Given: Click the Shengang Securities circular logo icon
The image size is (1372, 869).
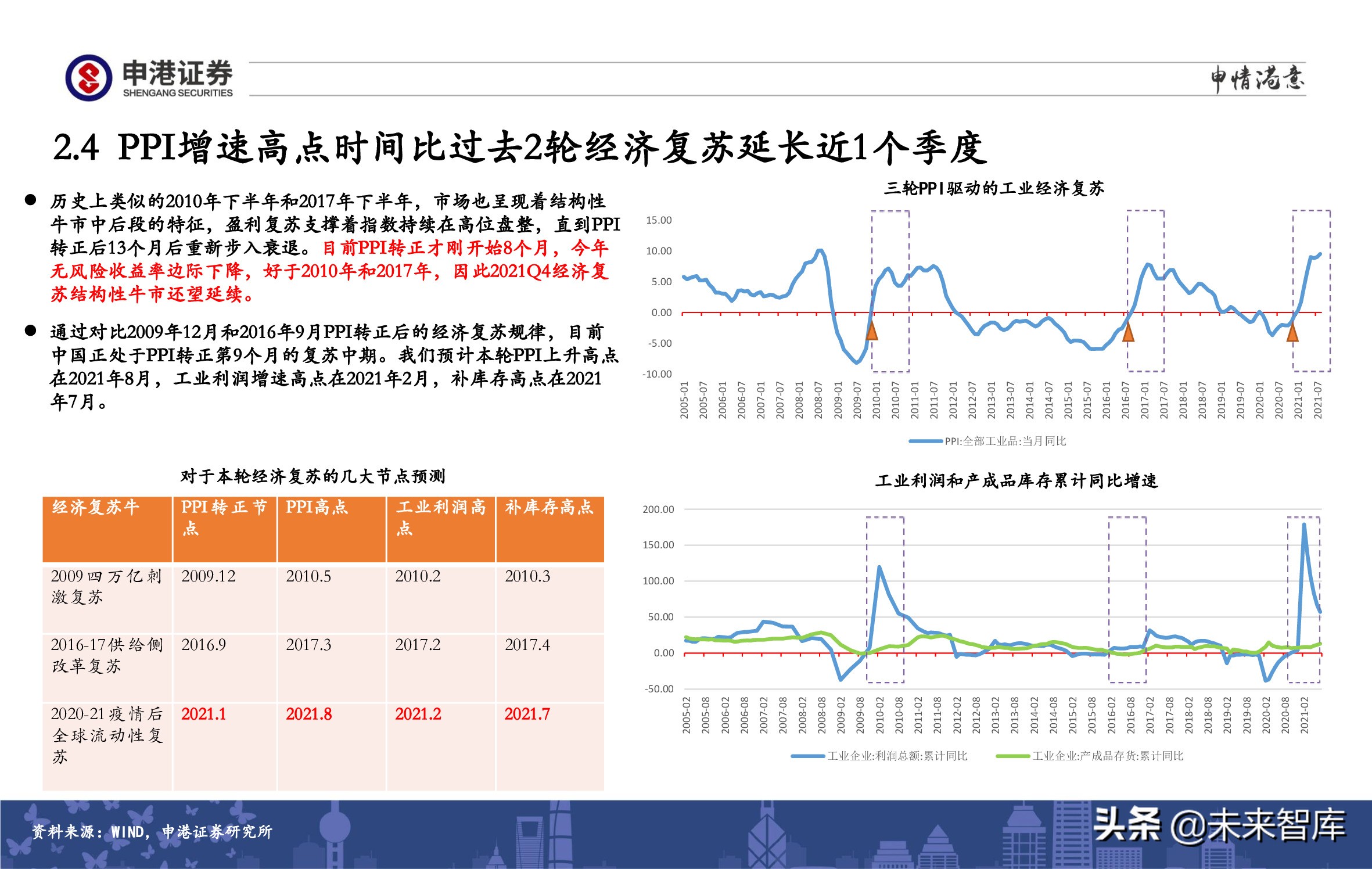Looking at the screenshot, I should (89, 78).
